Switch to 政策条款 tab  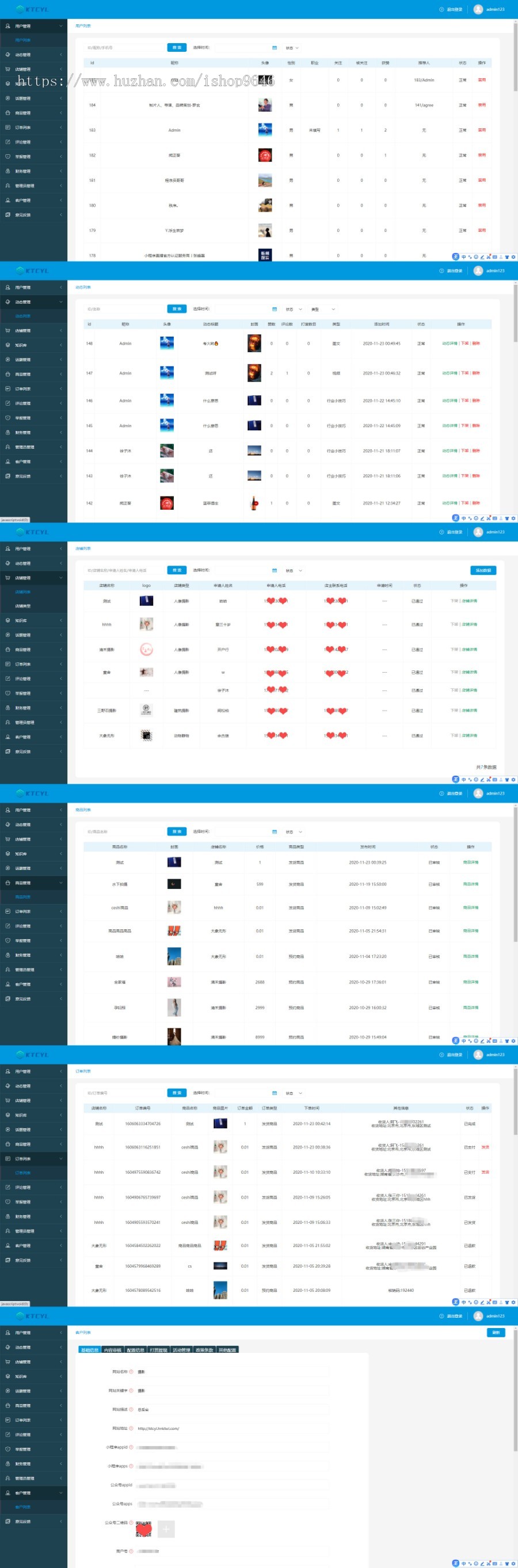[x=204, y=1349]
